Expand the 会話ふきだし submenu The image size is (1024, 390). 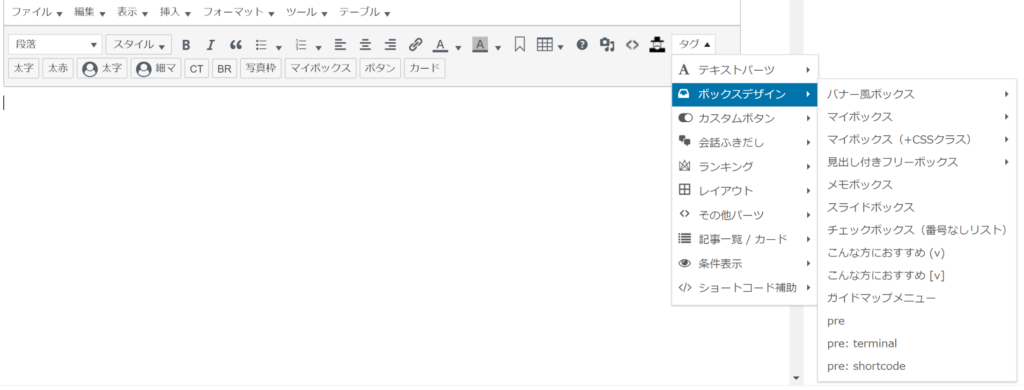click(744, 142)
